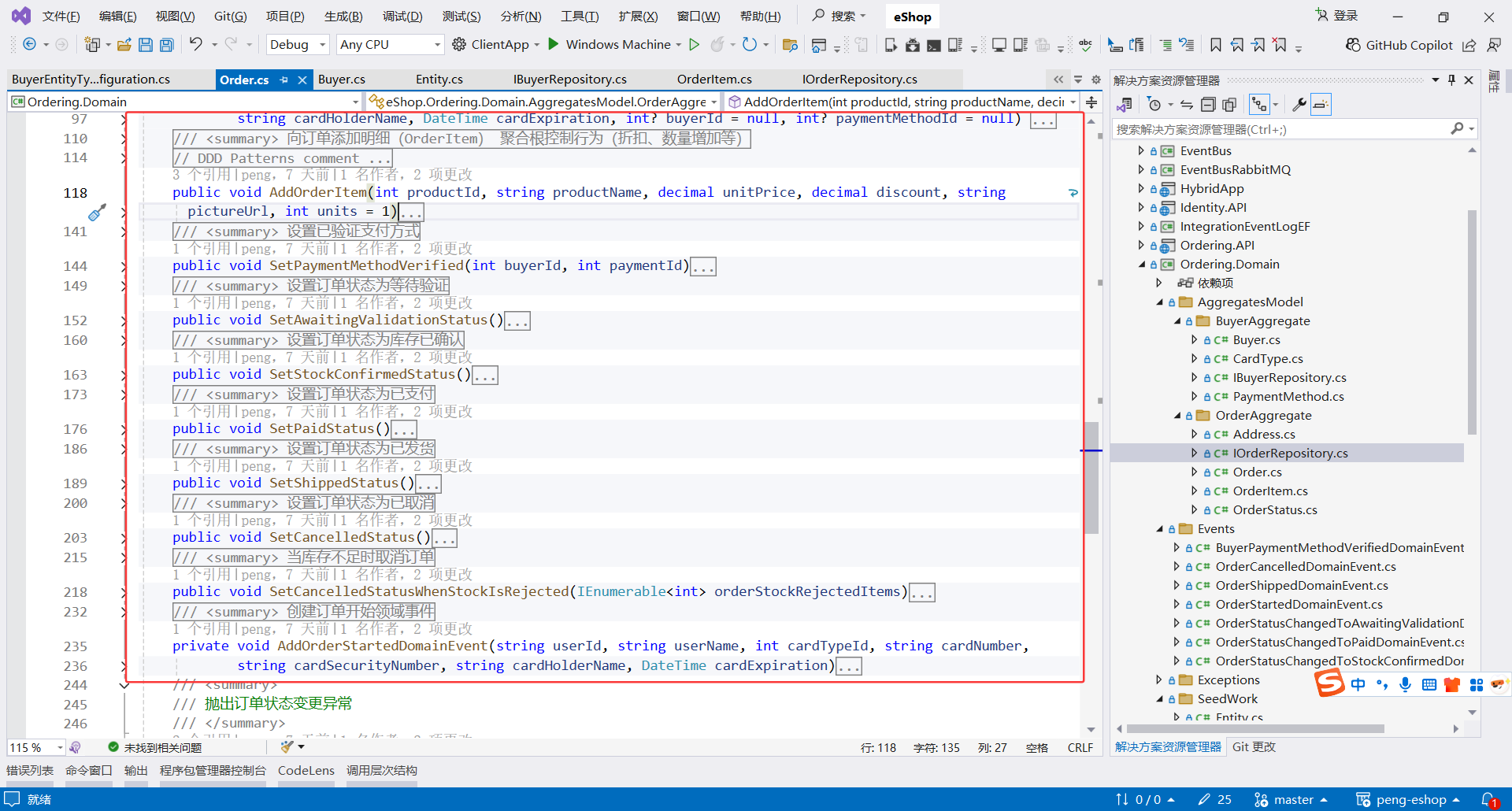Viewport: 1512px width, 811px height.
Task: Click the feedback person icon
Action: click(1493, 45)
